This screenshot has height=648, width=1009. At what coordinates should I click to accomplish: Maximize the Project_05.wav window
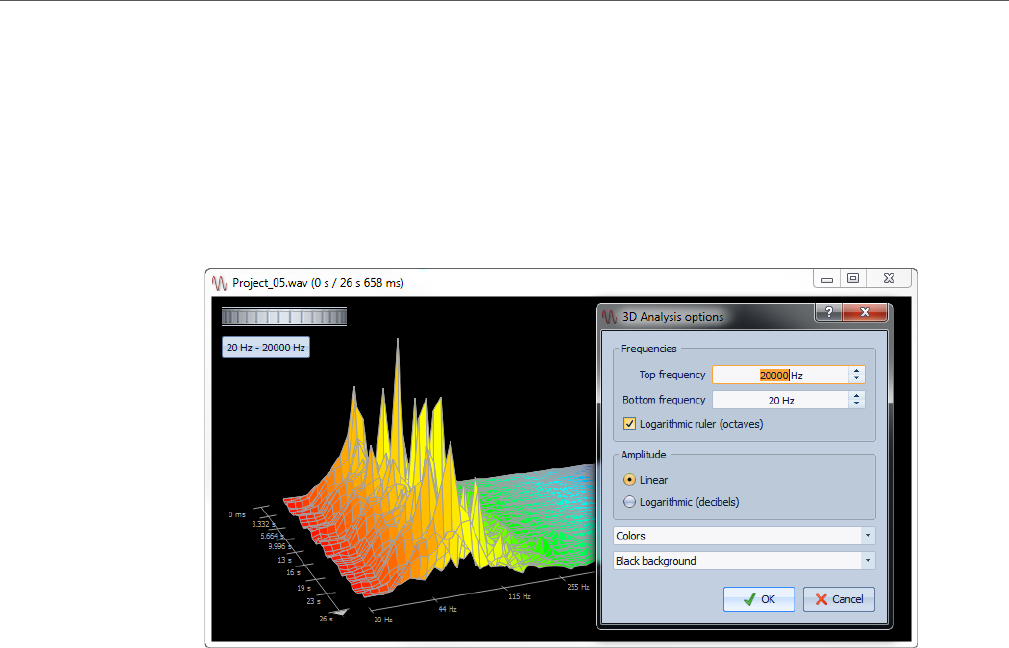(853, 279)
